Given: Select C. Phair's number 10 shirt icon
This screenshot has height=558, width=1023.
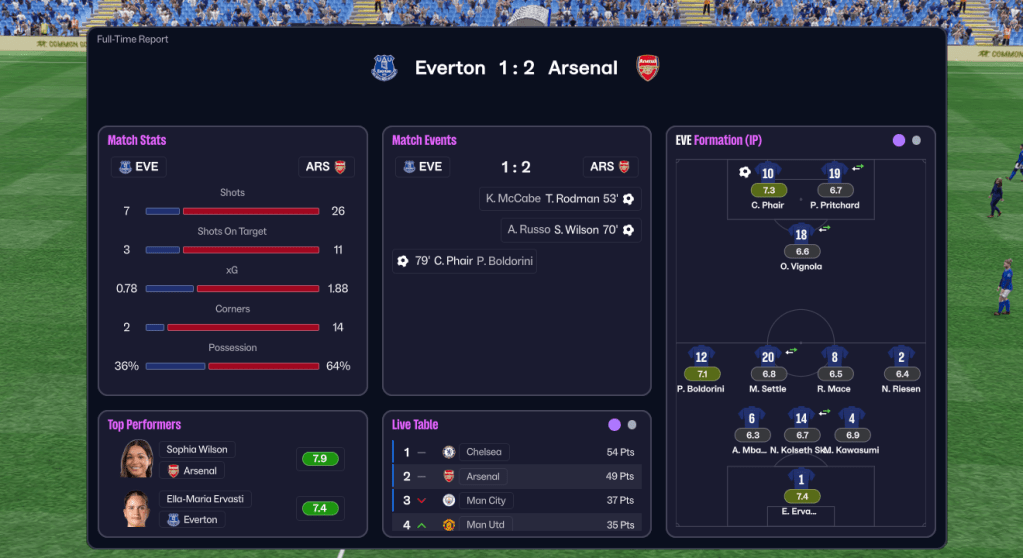Looking at the screenshot, I should click(768, 173).
